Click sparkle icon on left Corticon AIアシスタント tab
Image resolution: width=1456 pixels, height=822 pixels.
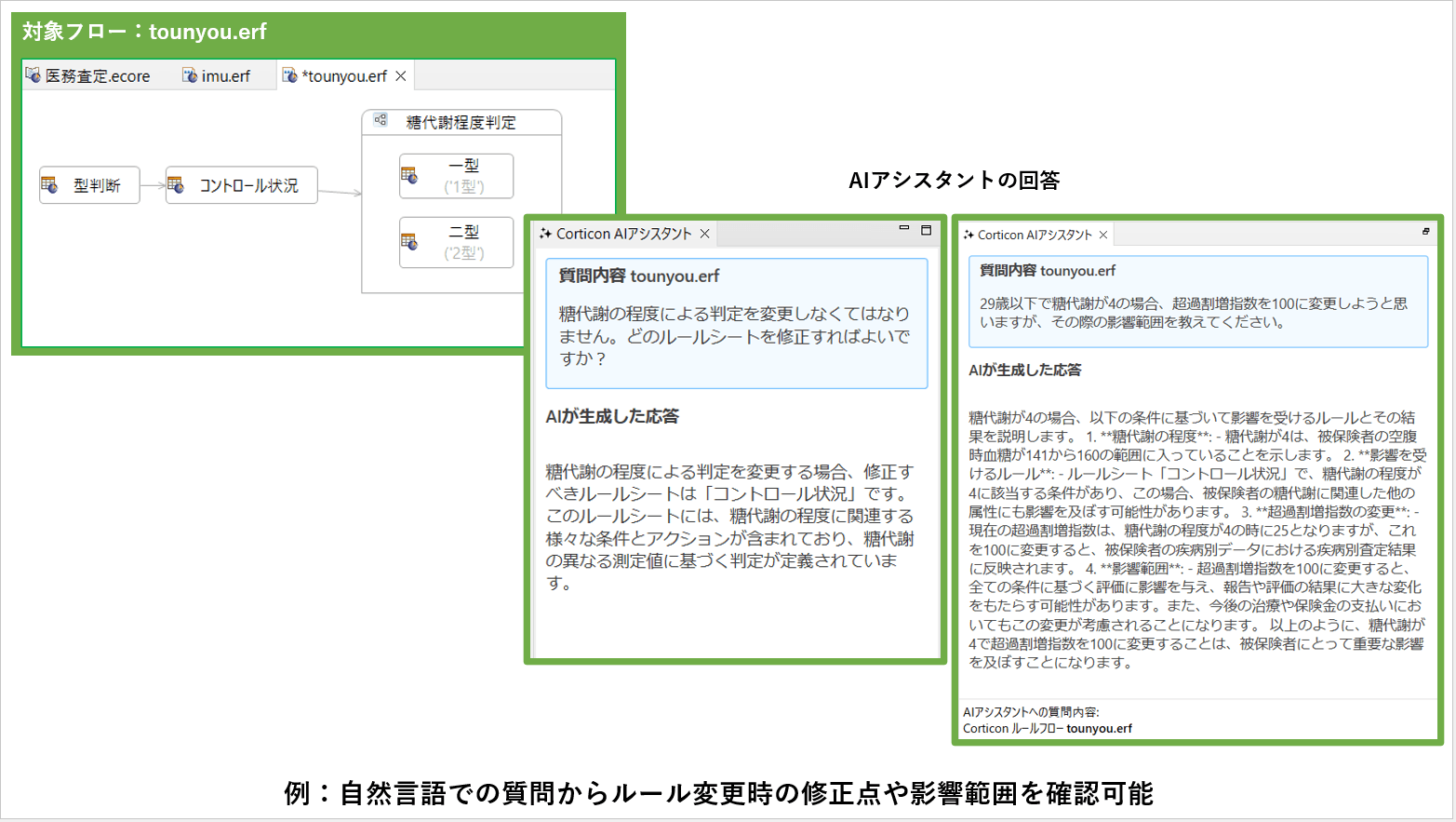click(x=546, y=233)
